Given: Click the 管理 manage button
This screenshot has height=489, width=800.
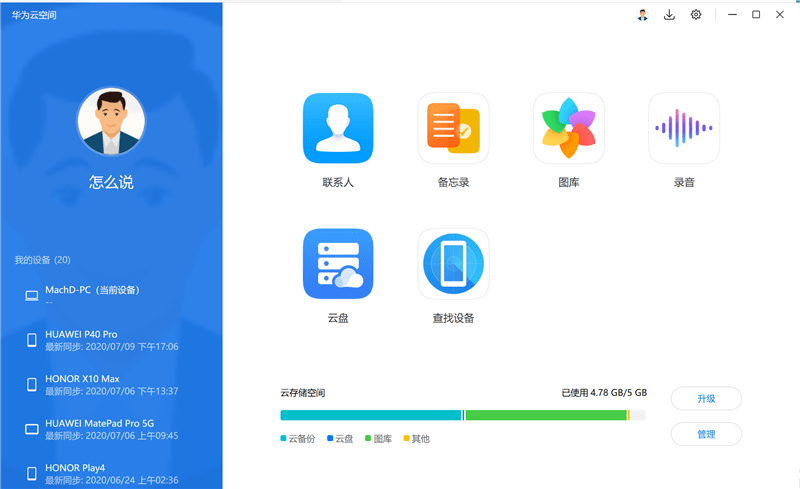Looking at the screenshot, I should click(706, 434).
